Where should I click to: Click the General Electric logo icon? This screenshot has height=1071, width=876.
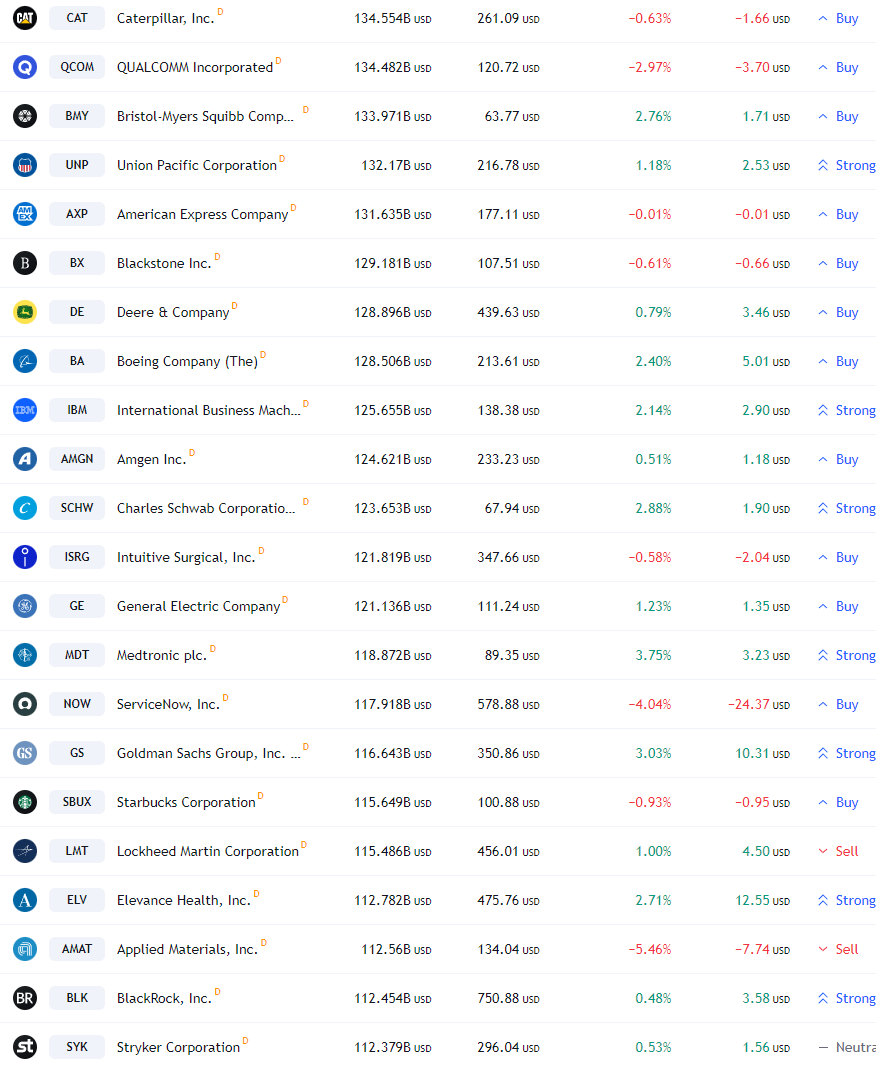pyautogui.click(x=25, y=606)
